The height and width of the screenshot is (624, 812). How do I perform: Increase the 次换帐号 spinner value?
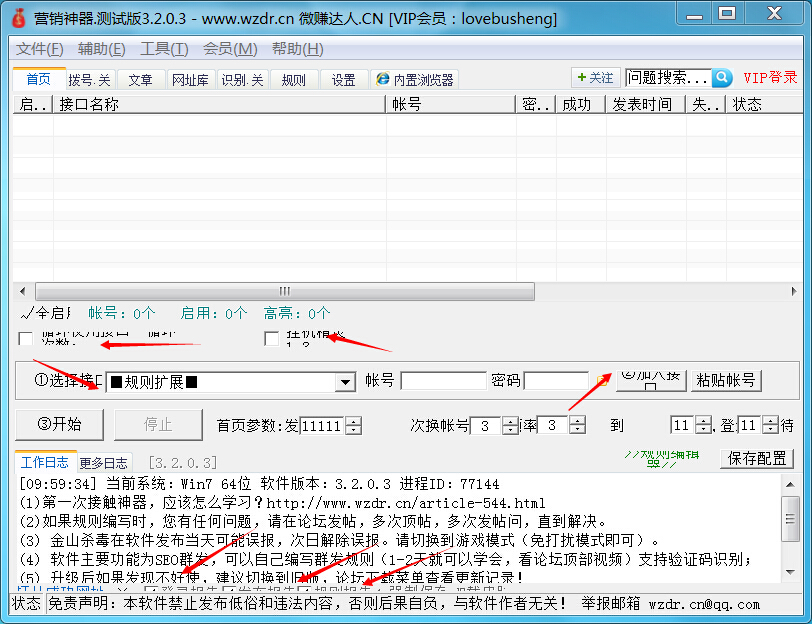(x=510, y=421)
